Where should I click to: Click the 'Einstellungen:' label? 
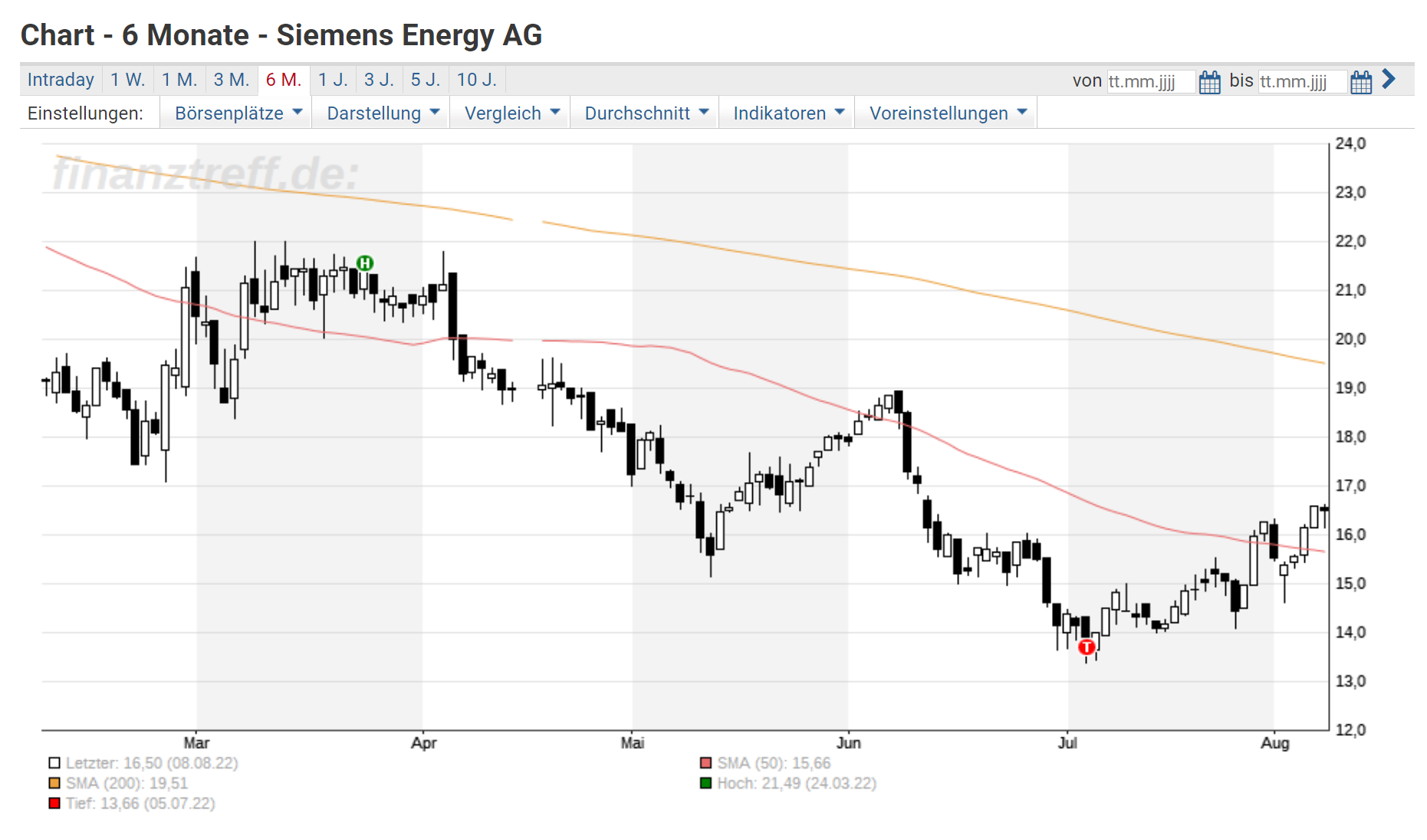[x=85, y=113]
